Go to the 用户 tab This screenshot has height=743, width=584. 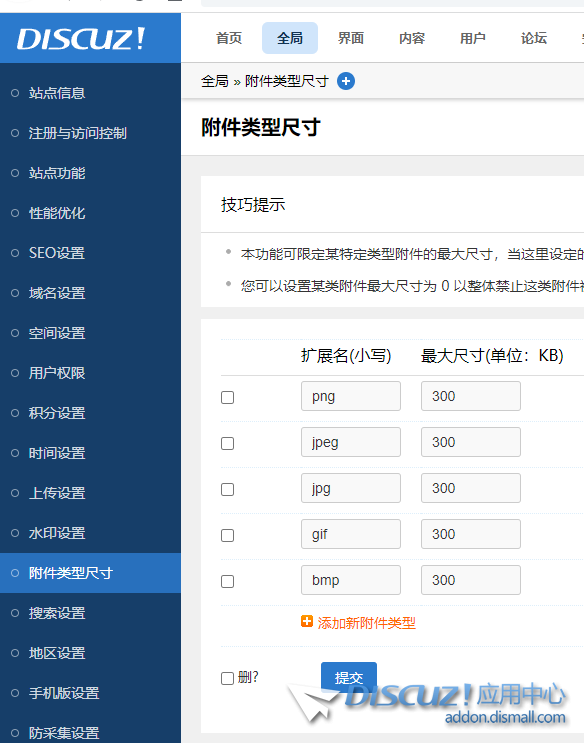pyautogui.click(x=473, y=38)
